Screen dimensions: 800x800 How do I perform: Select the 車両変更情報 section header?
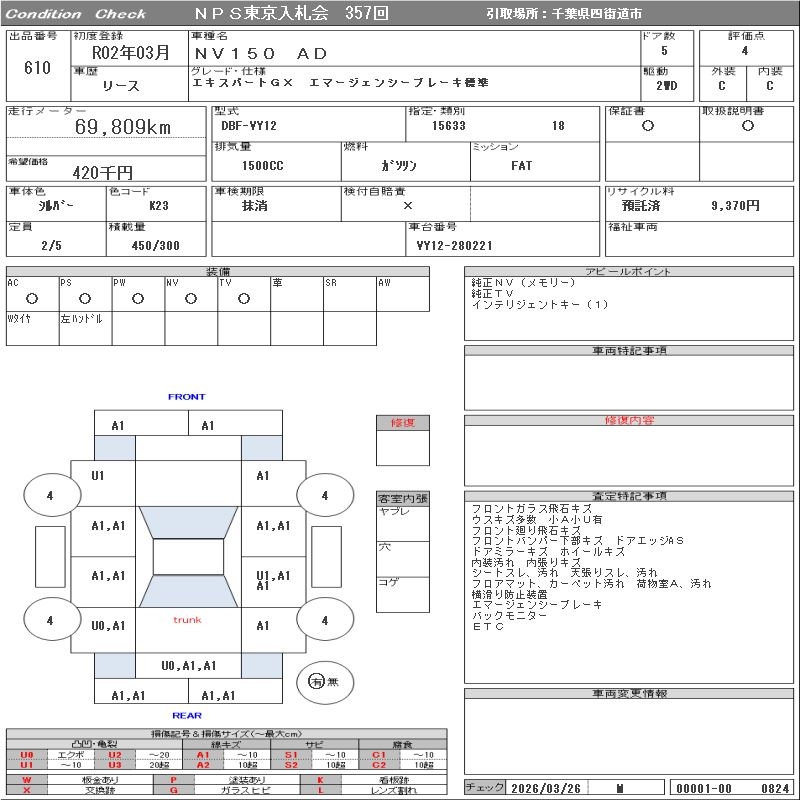(629, 693)
